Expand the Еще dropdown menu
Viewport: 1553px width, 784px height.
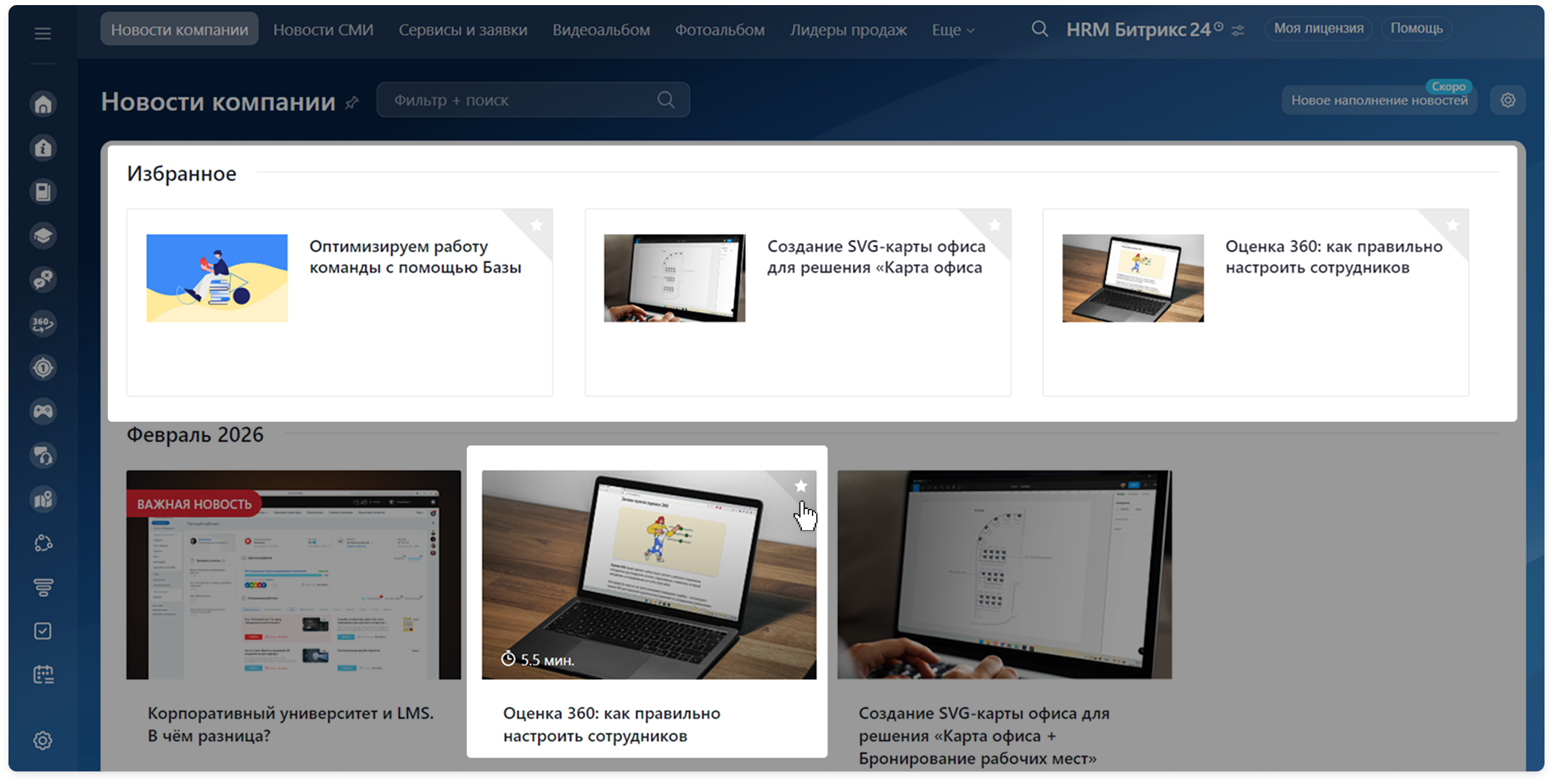[953, 30]
